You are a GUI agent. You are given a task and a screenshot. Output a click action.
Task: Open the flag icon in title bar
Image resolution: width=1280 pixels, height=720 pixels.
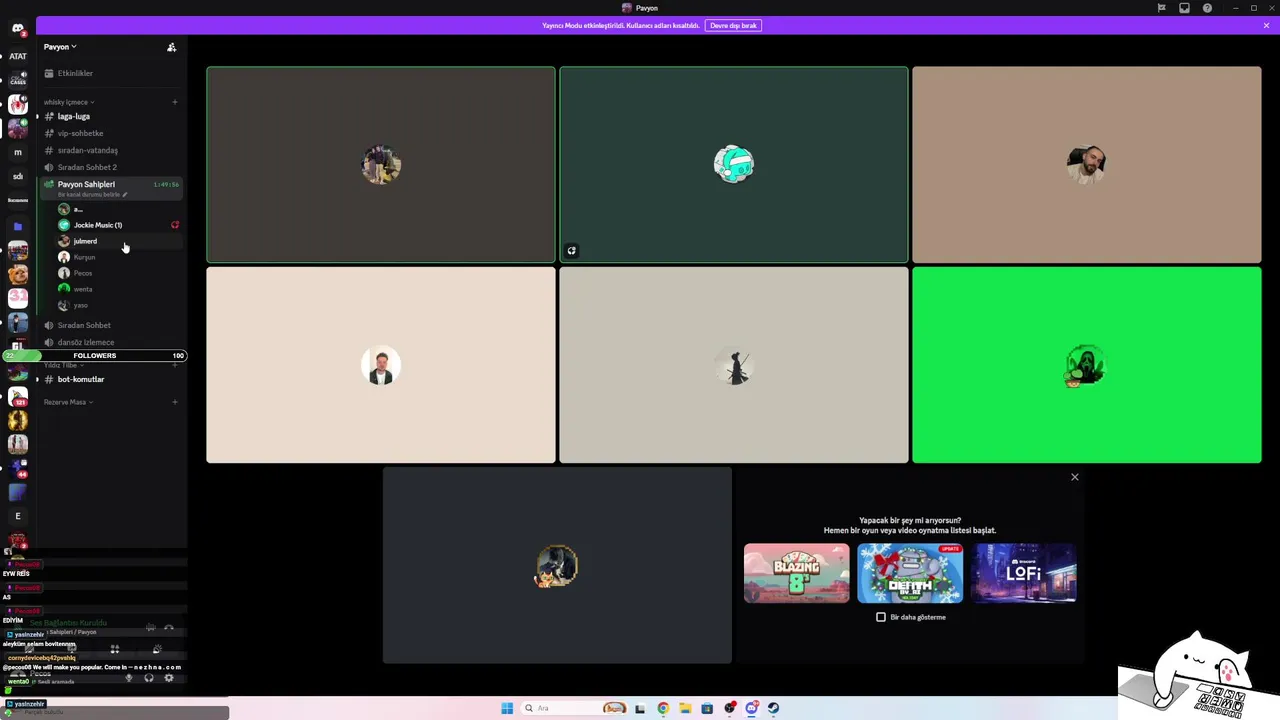pos(1161,8)
